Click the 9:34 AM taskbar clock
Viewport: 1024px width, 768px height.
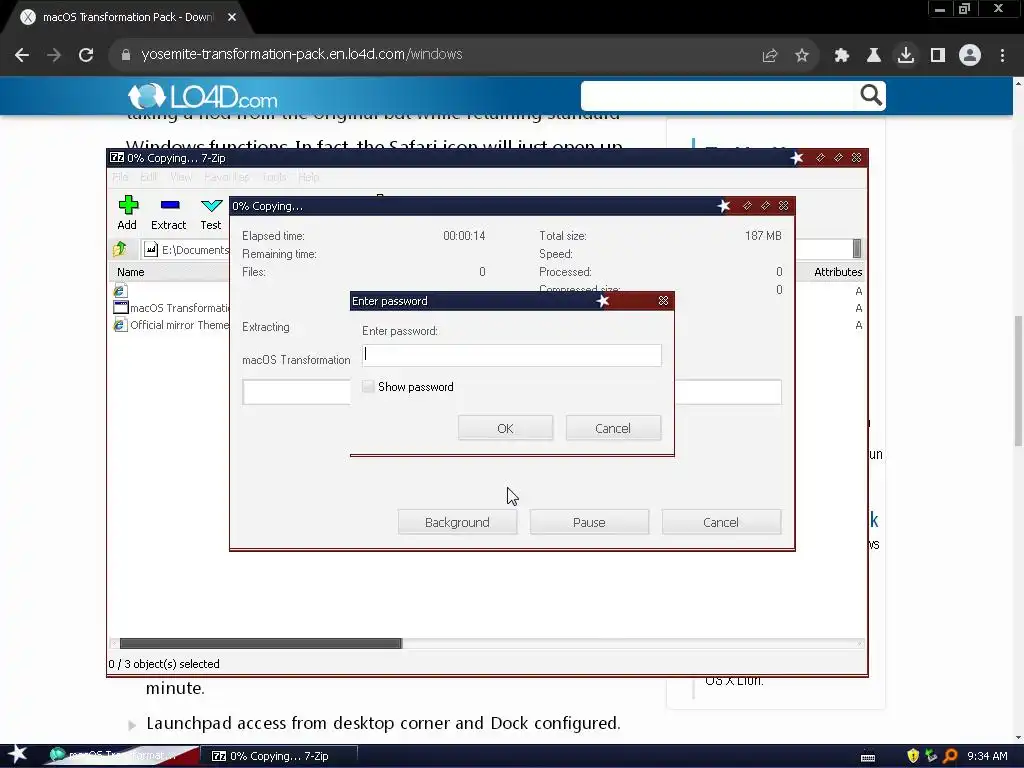(987, 756)
